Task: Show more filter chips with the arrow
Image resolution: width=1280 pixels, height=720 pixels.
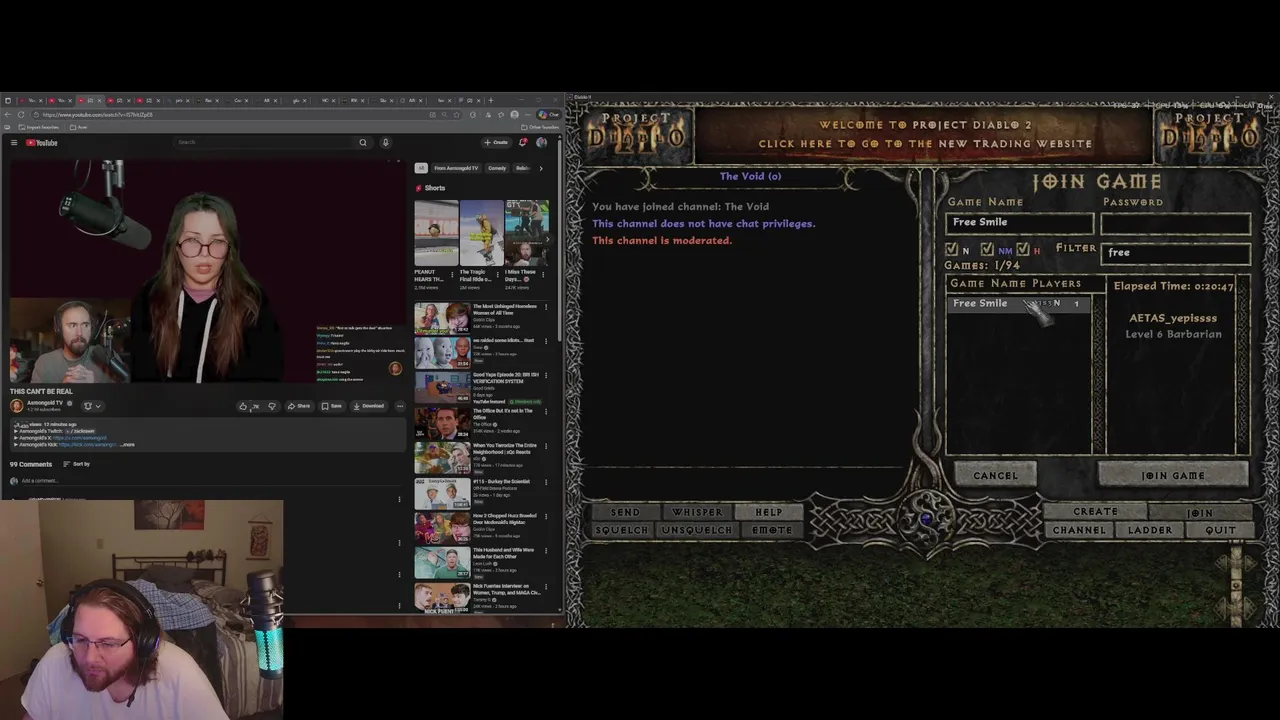Action: 541,168
